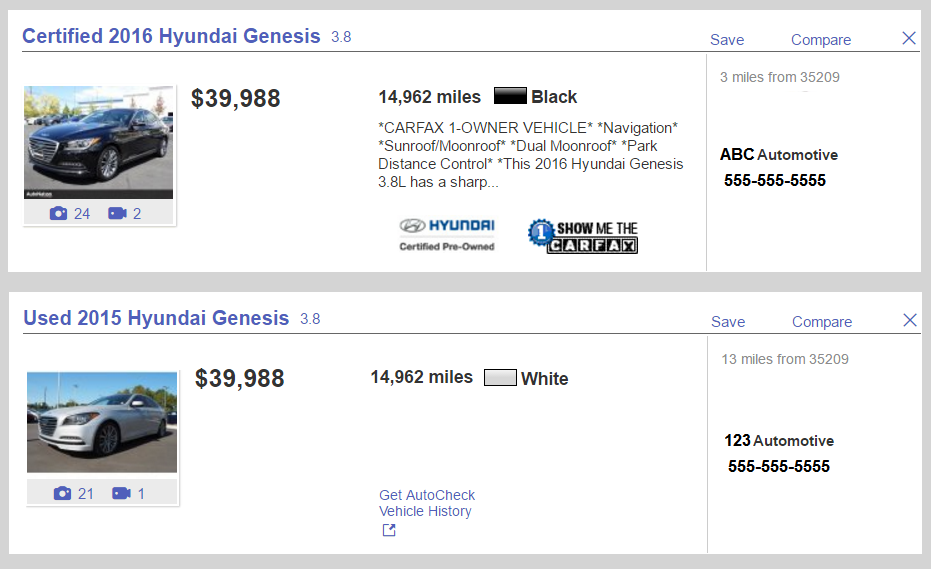Screen dimensions: 931x569
Task: Open Certified 2016 Hyundai Genesis title link
Action: [x=171, y=36]
